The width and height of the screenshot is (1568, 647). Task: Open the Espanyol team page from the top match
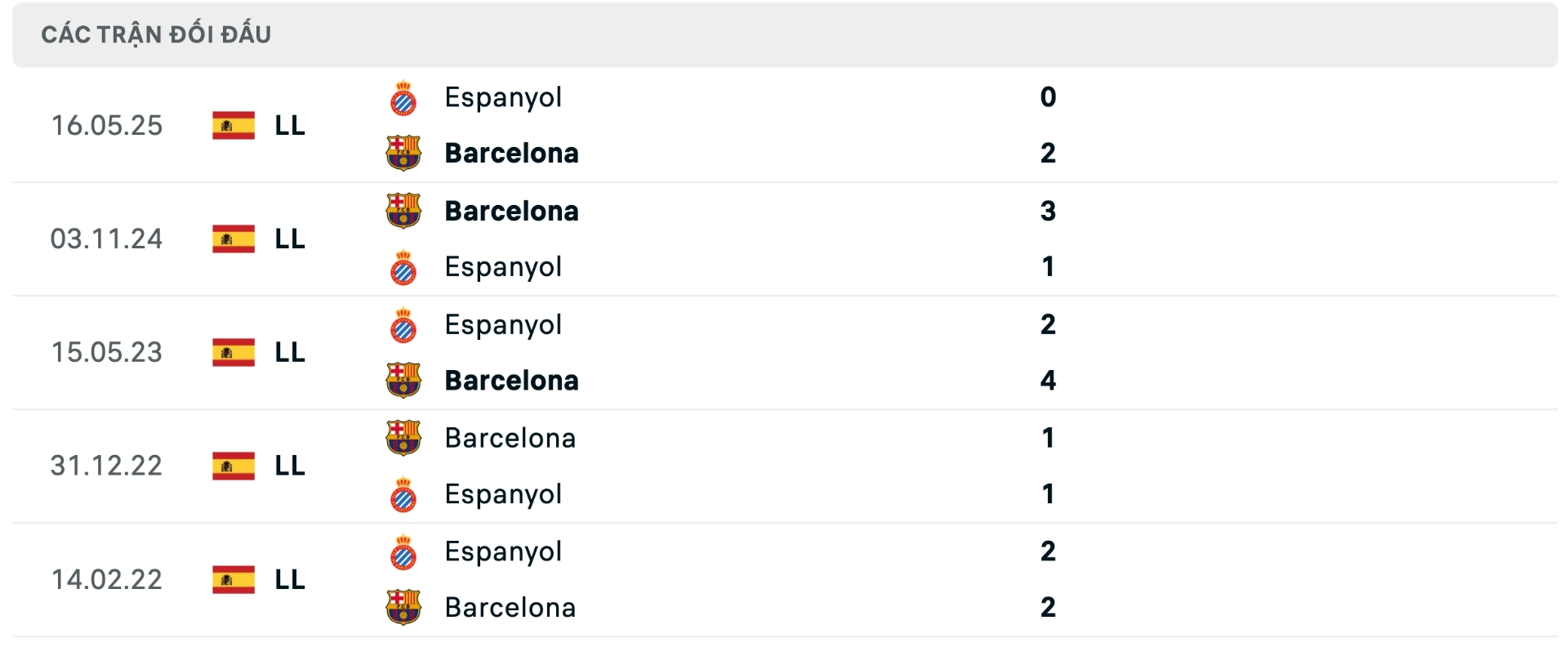coord(503,97)
